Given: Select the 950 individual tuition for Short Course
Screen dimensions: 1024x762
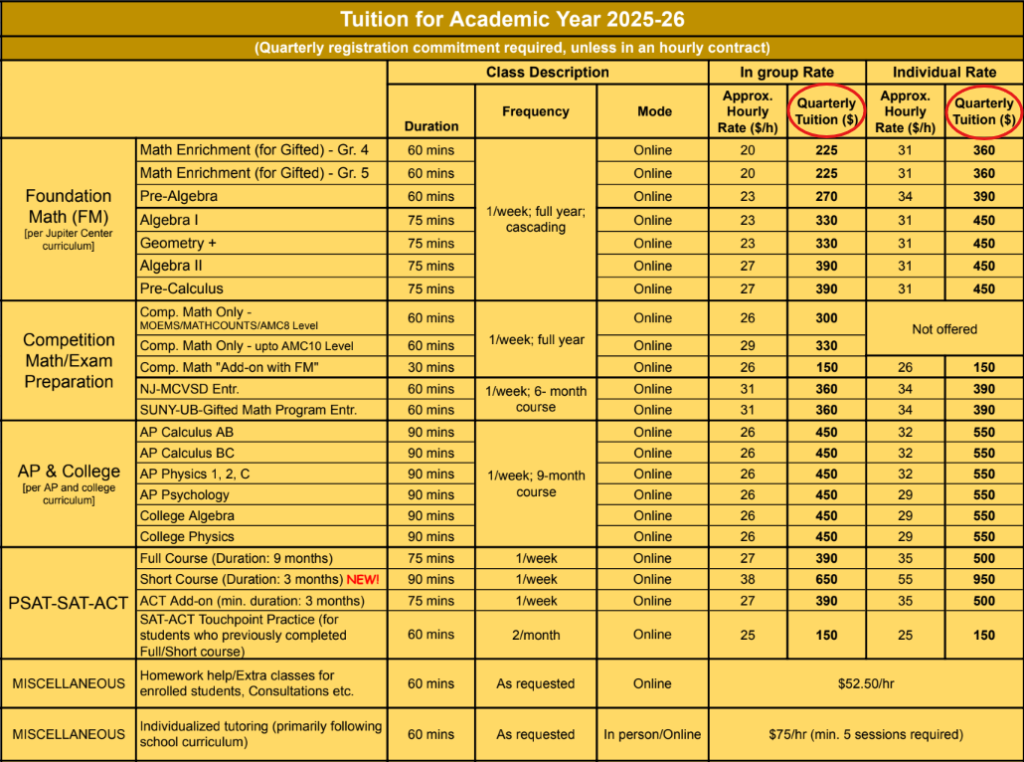Looking at the screenshot, I should (984, 580).
